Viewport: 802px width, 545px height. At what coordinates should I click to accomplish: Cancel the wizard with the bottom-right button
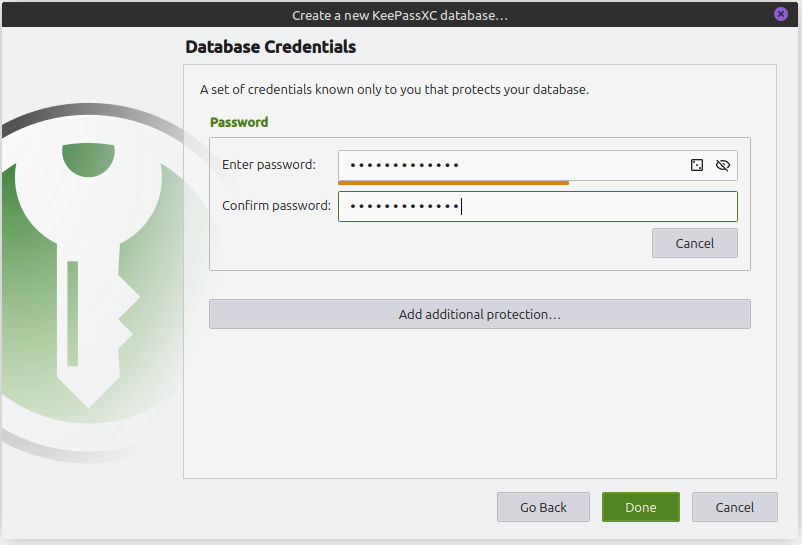[x=734, y=507]
